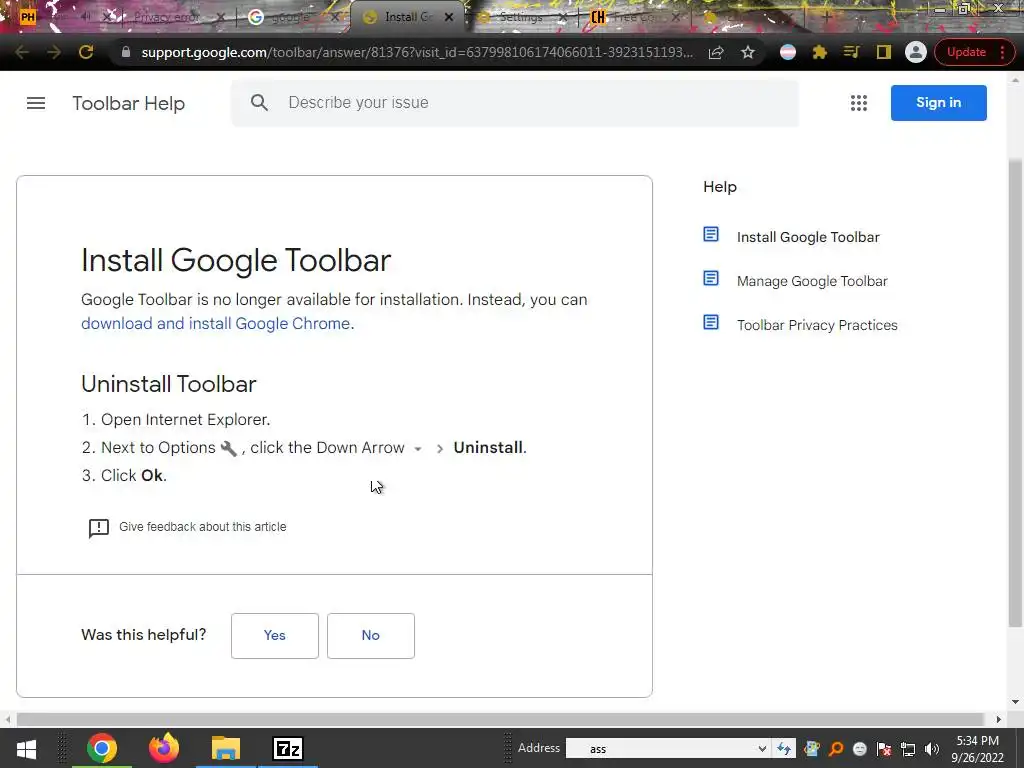Screen dimensions: 1024x768
Task: Open the Windows Start menu
Action: (x=26, y=748)
